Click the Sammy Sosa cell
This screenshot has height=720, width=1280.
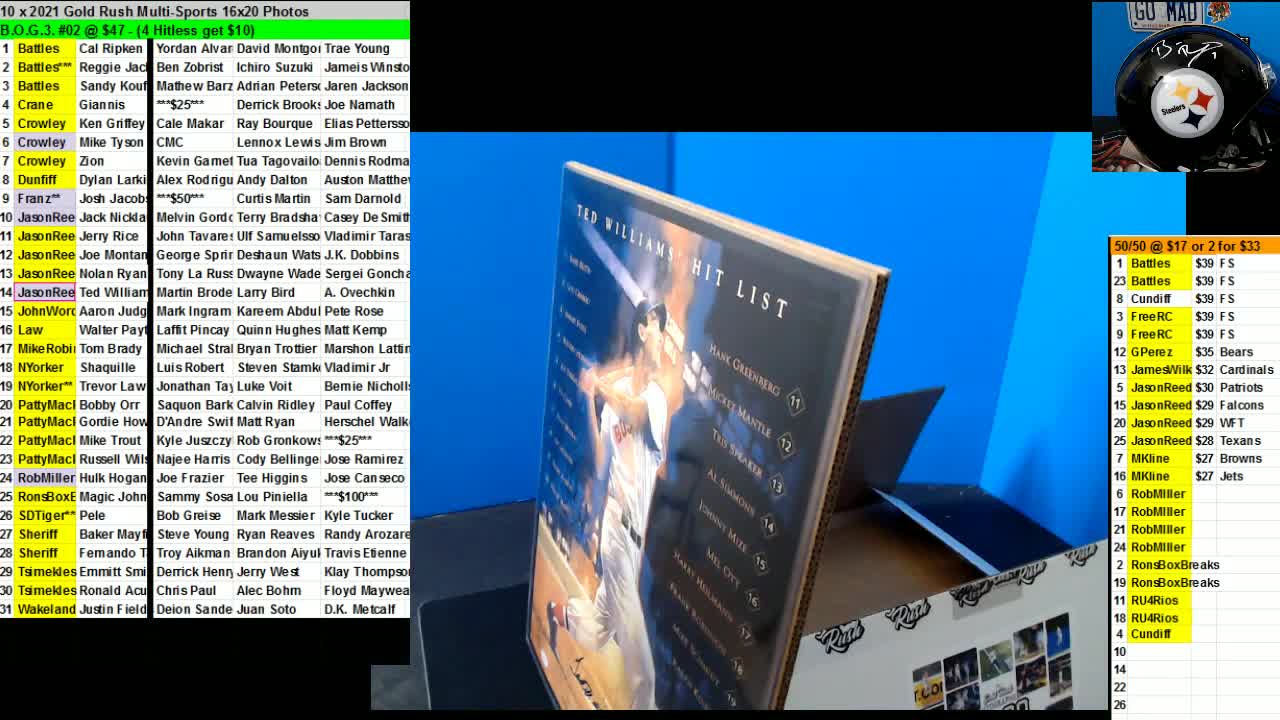(x=193, y=496)
